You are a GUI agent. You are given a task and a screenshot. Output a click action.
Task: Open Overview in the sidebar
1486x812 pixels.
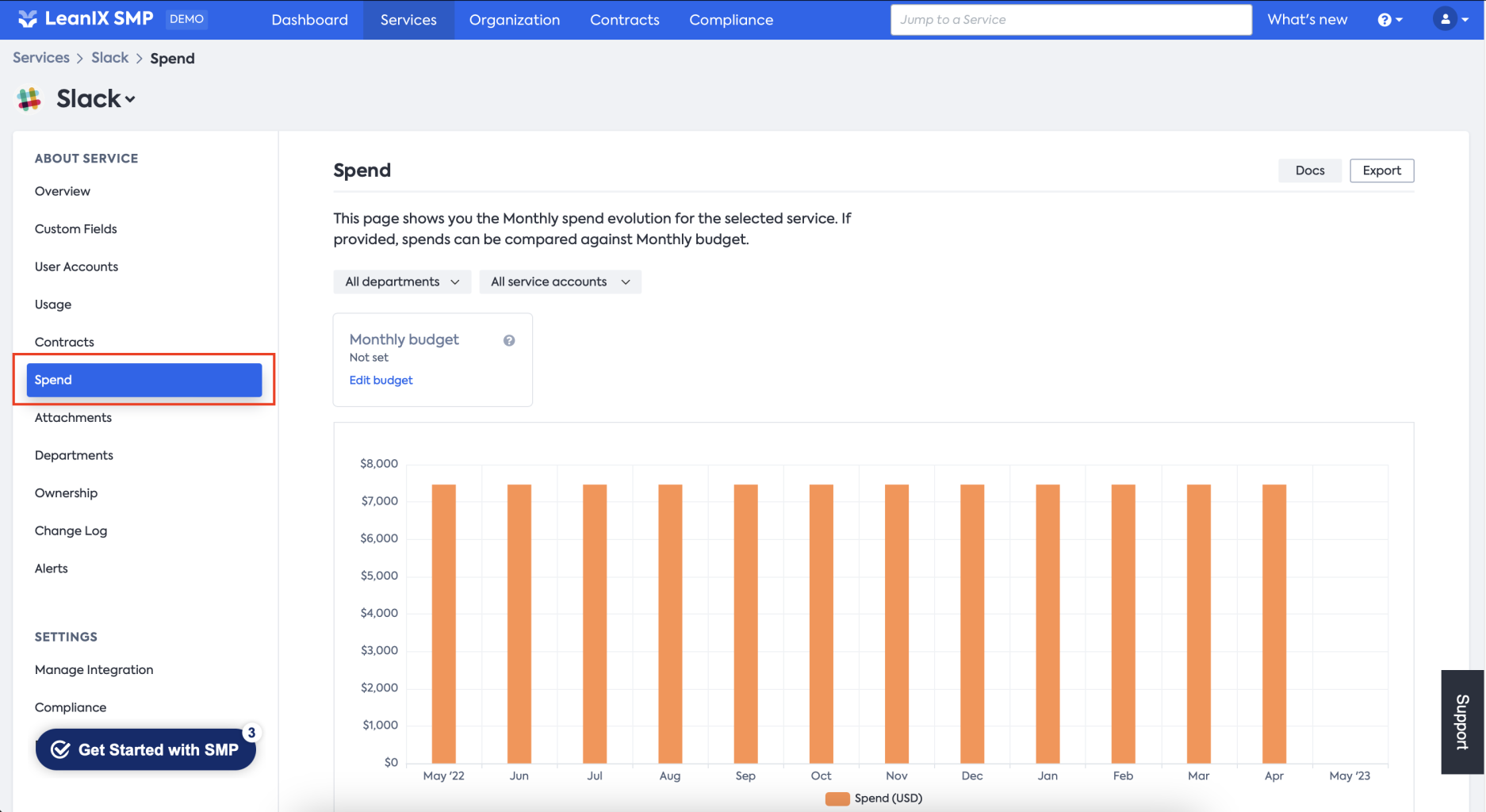click(63, 191)
